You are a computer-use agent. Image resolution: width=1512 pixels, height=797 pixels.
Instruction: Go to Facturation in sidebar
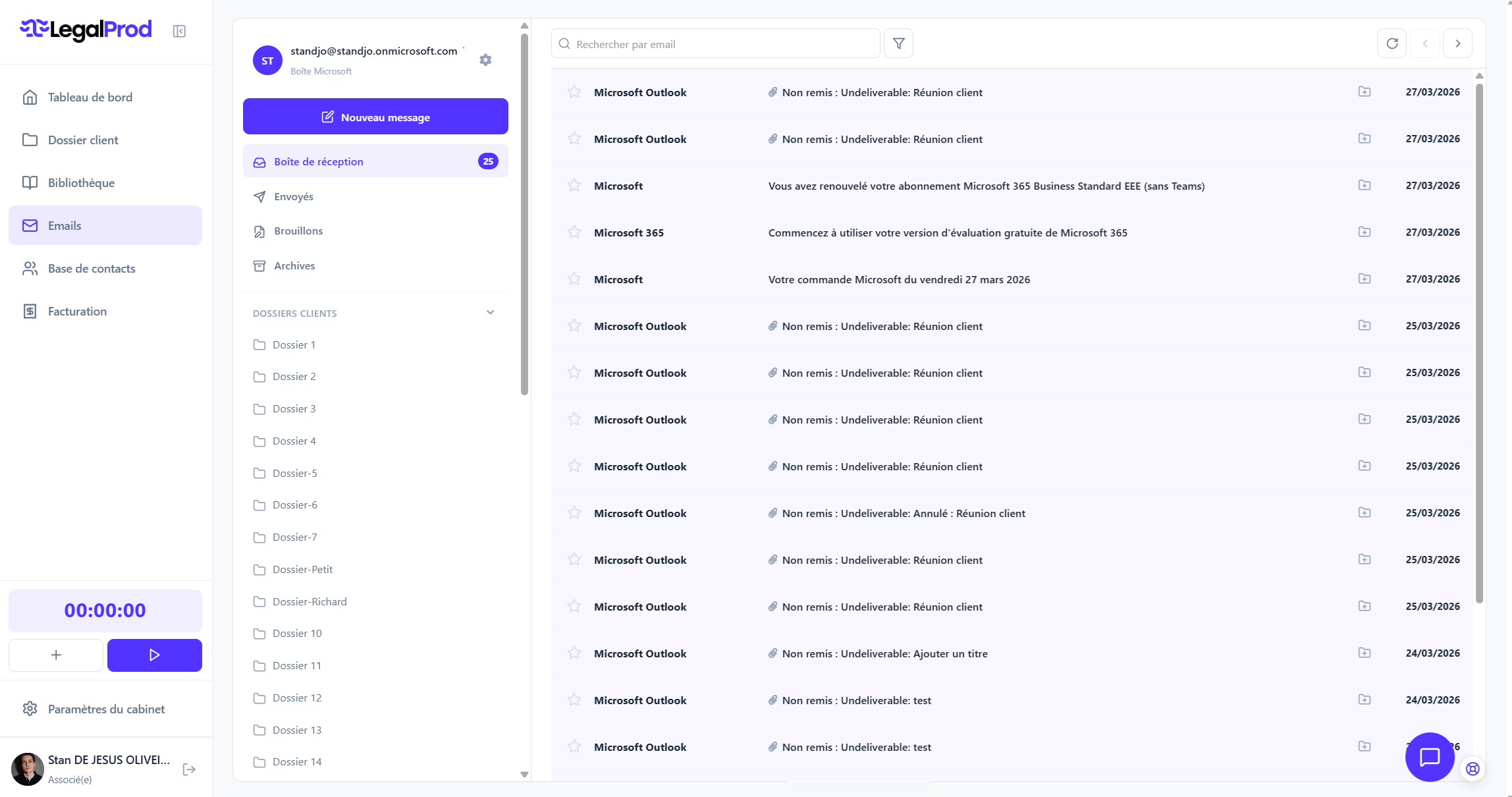click(77, 312)
